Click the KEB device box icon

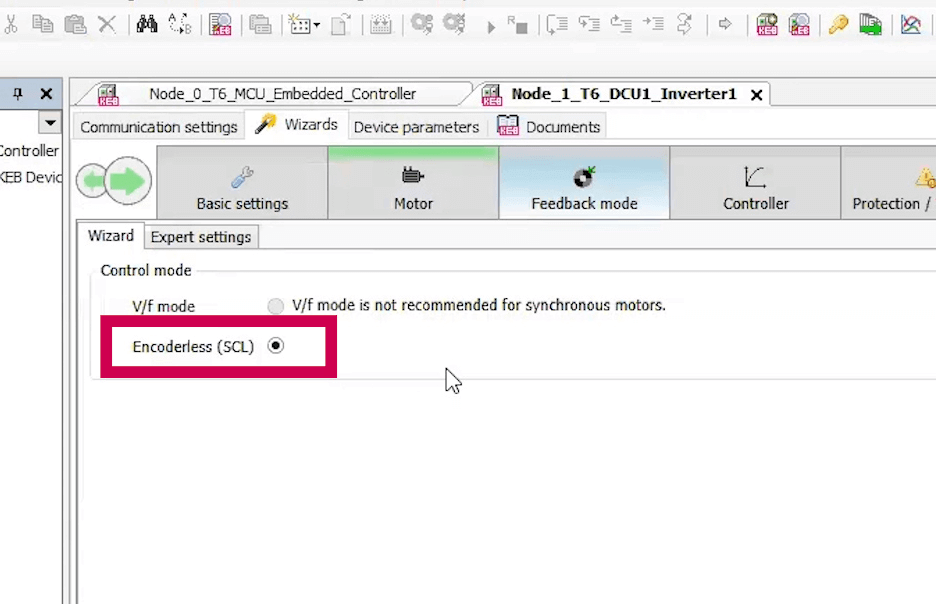pos(766,25)
